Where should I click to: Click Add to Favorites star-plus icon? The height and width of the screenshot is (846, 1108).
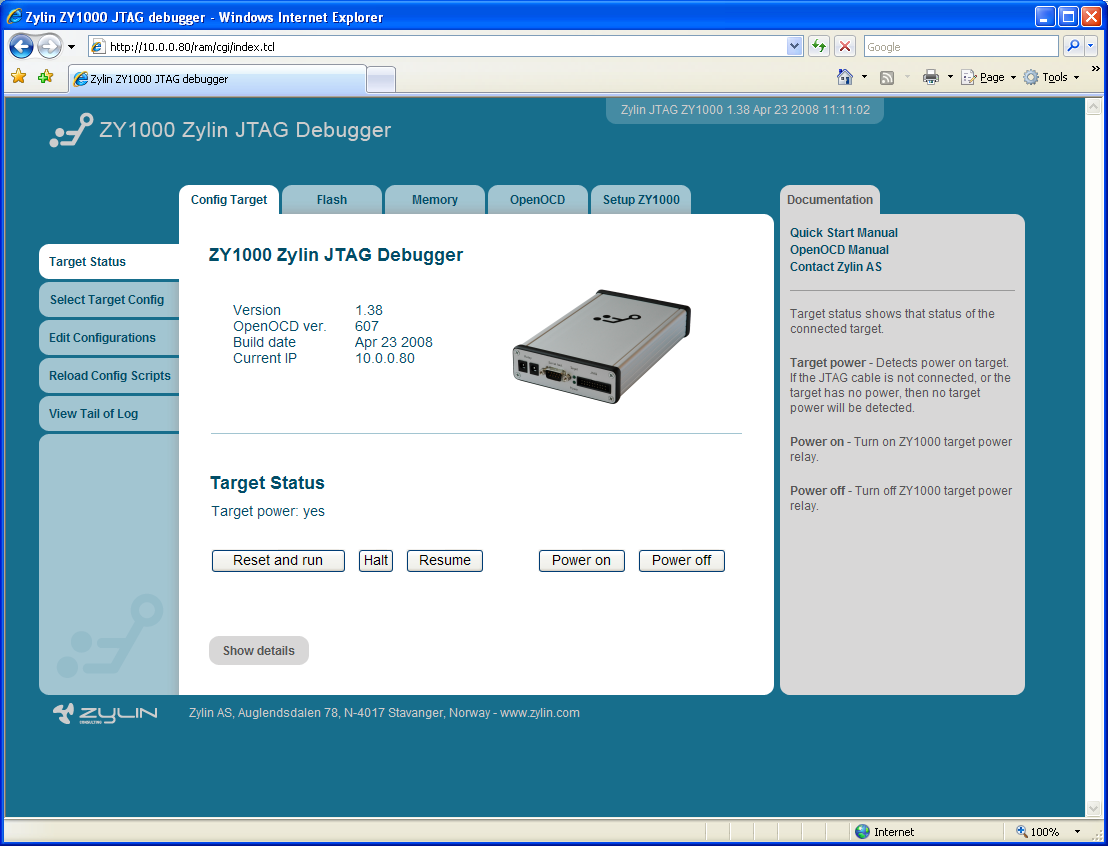click(x=45, y=76)
